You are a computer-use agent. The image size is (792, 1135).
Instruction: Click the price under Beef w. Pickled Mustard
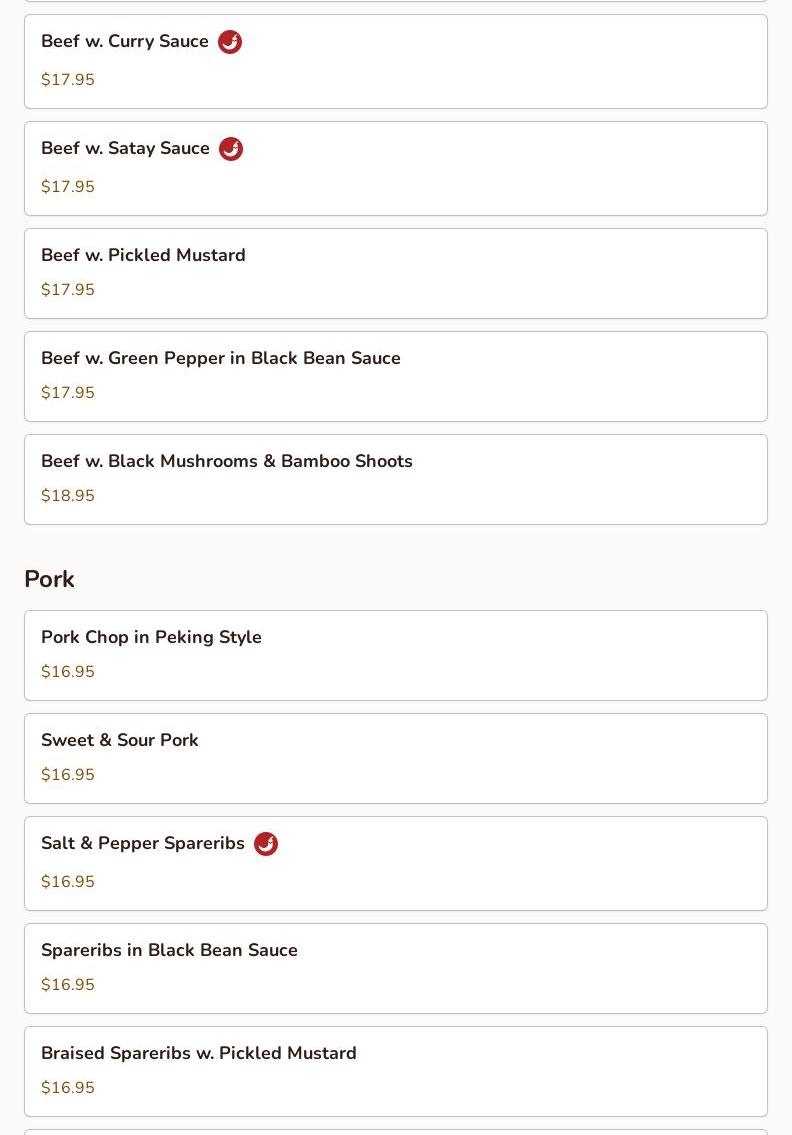(68, 290)
